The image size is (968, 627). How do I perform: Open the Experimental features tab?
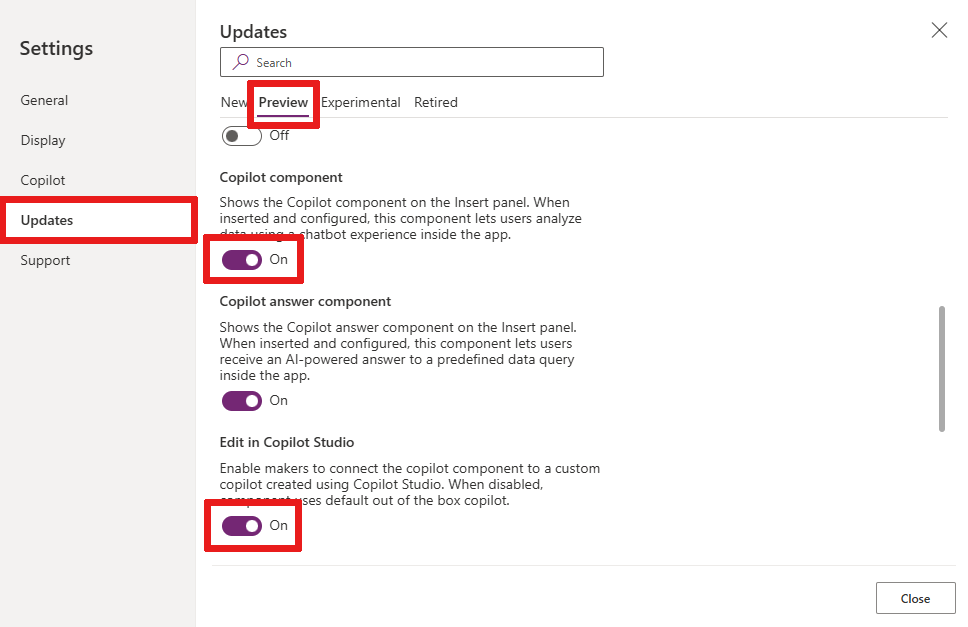point(360,102)
